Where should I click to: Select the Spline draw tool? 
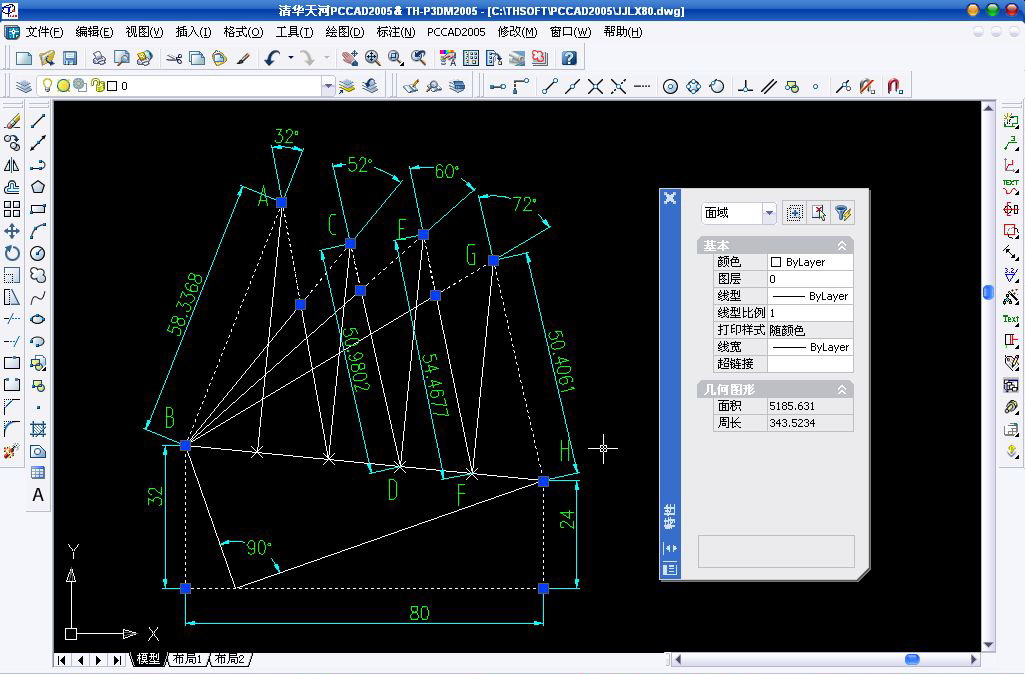coord(38,297)
